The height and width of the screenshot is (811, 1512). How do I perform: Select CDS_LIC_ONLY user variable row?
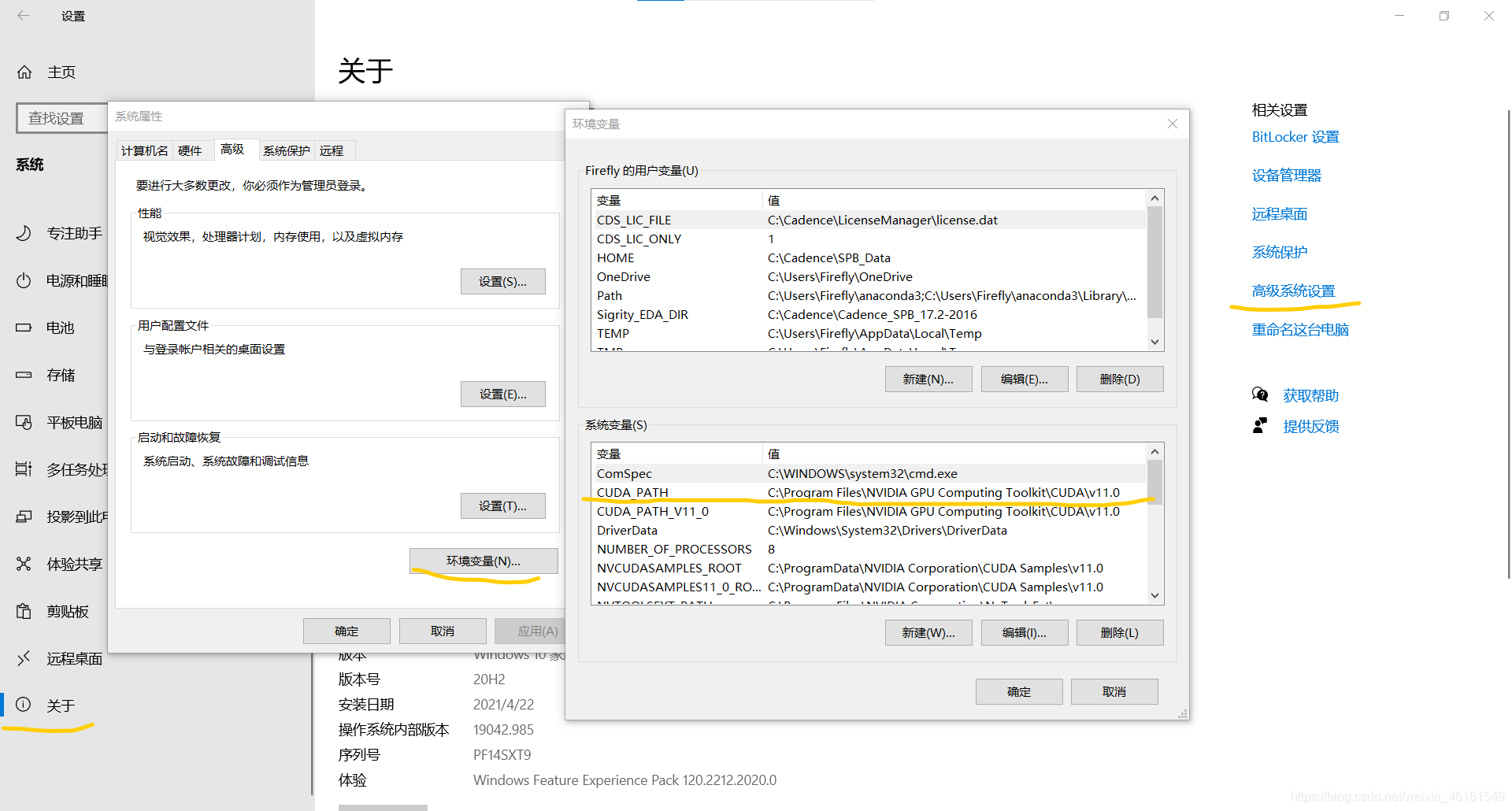[x=869, y=239]
